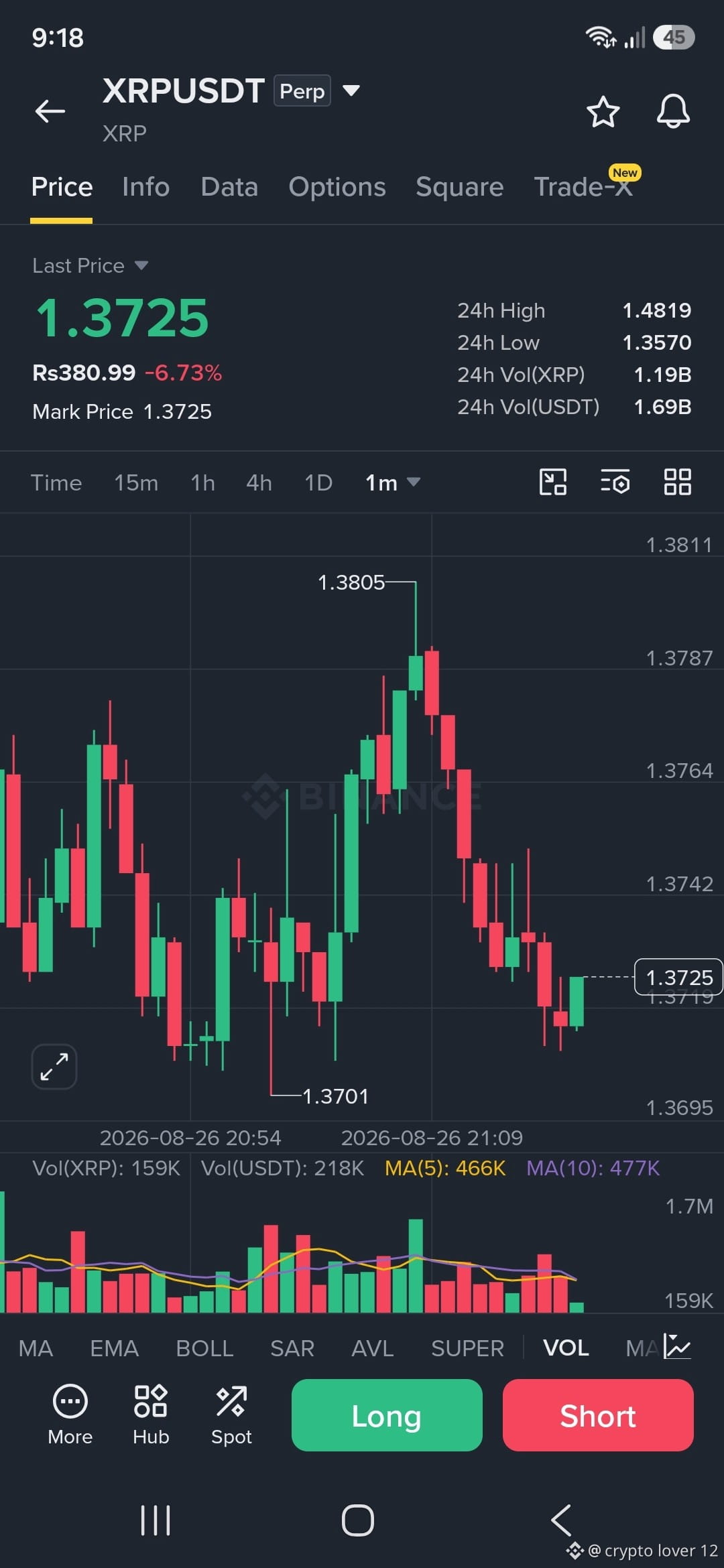
Task: Tap the current price label 1.3725 on axis
Action: click(x=678, y=978)
